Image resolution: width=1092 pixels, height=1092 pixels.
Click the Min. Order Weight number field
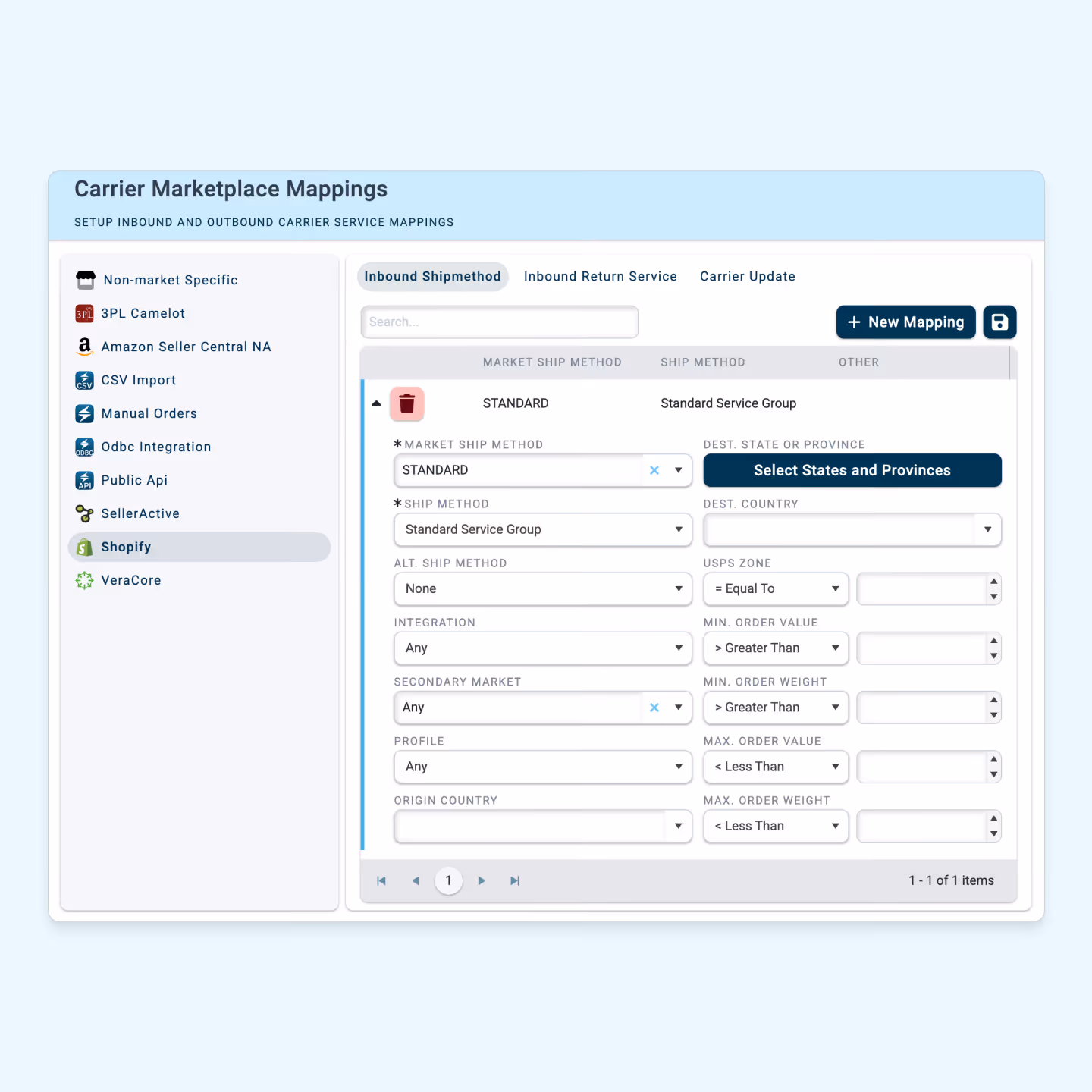[921, 708]
